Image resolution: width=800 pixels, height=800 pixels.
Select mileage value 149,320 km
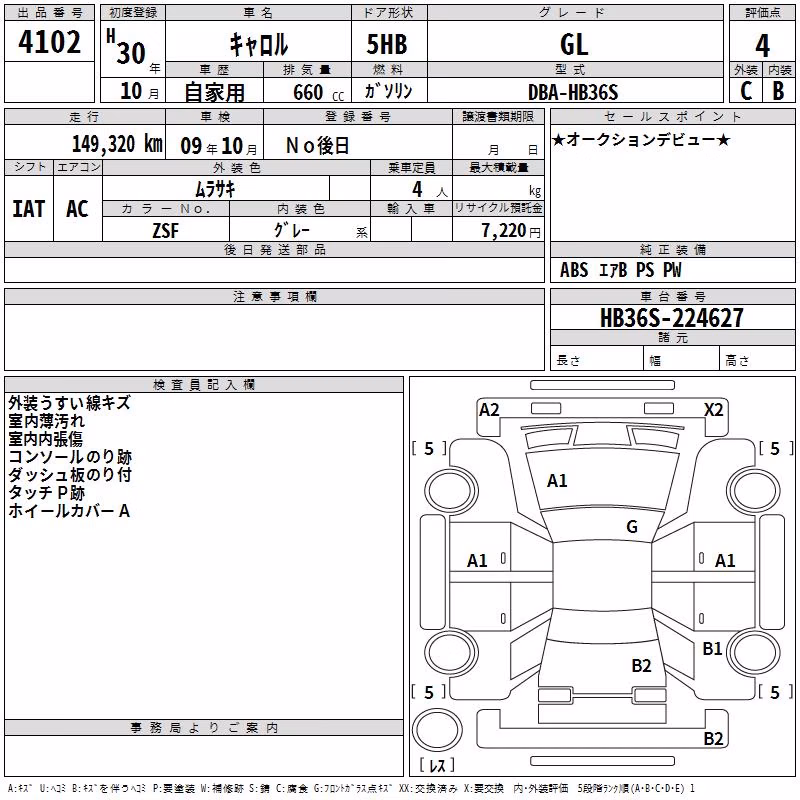pyautogui.click(x=117, y=144)
